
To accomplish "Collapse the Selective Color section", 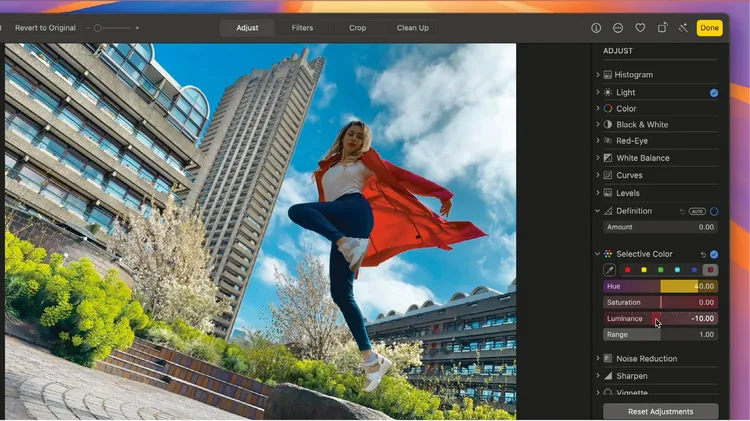I will click(x=598, y=254).
